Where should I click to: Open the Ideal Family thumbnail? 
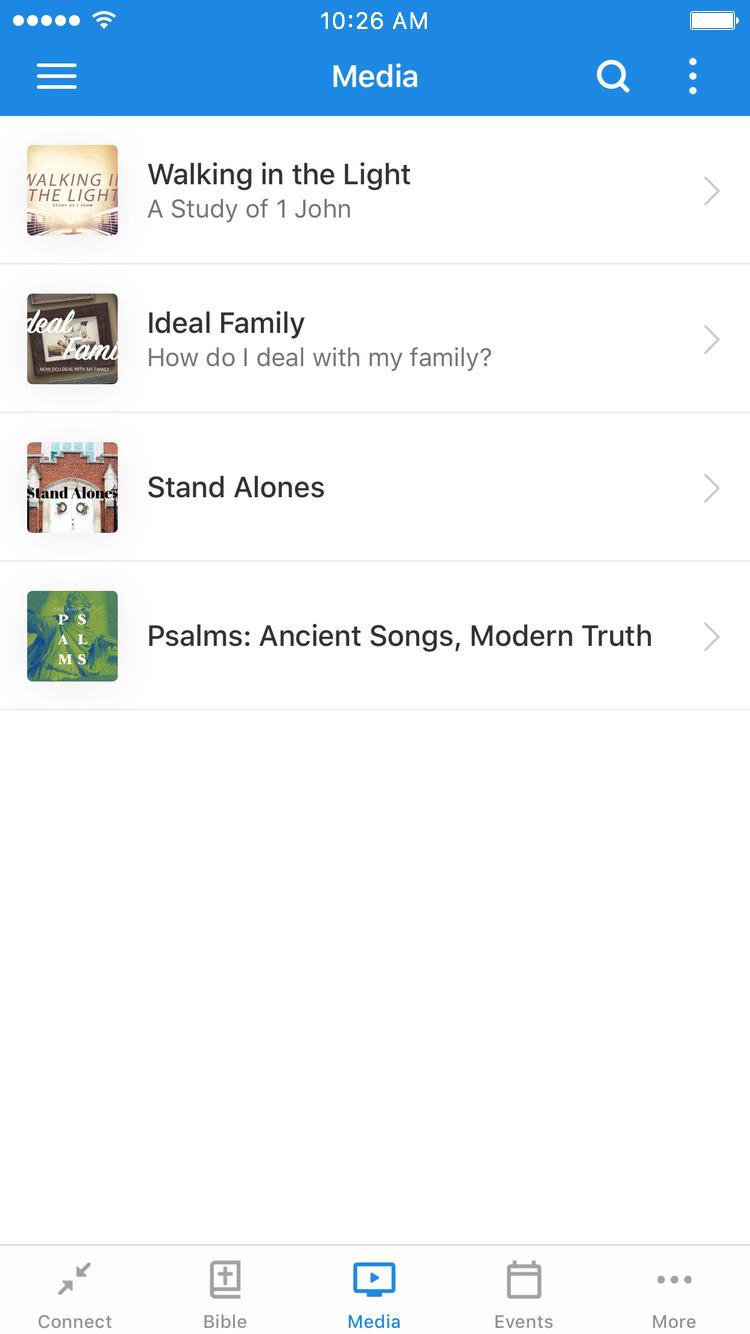point(72,339)
